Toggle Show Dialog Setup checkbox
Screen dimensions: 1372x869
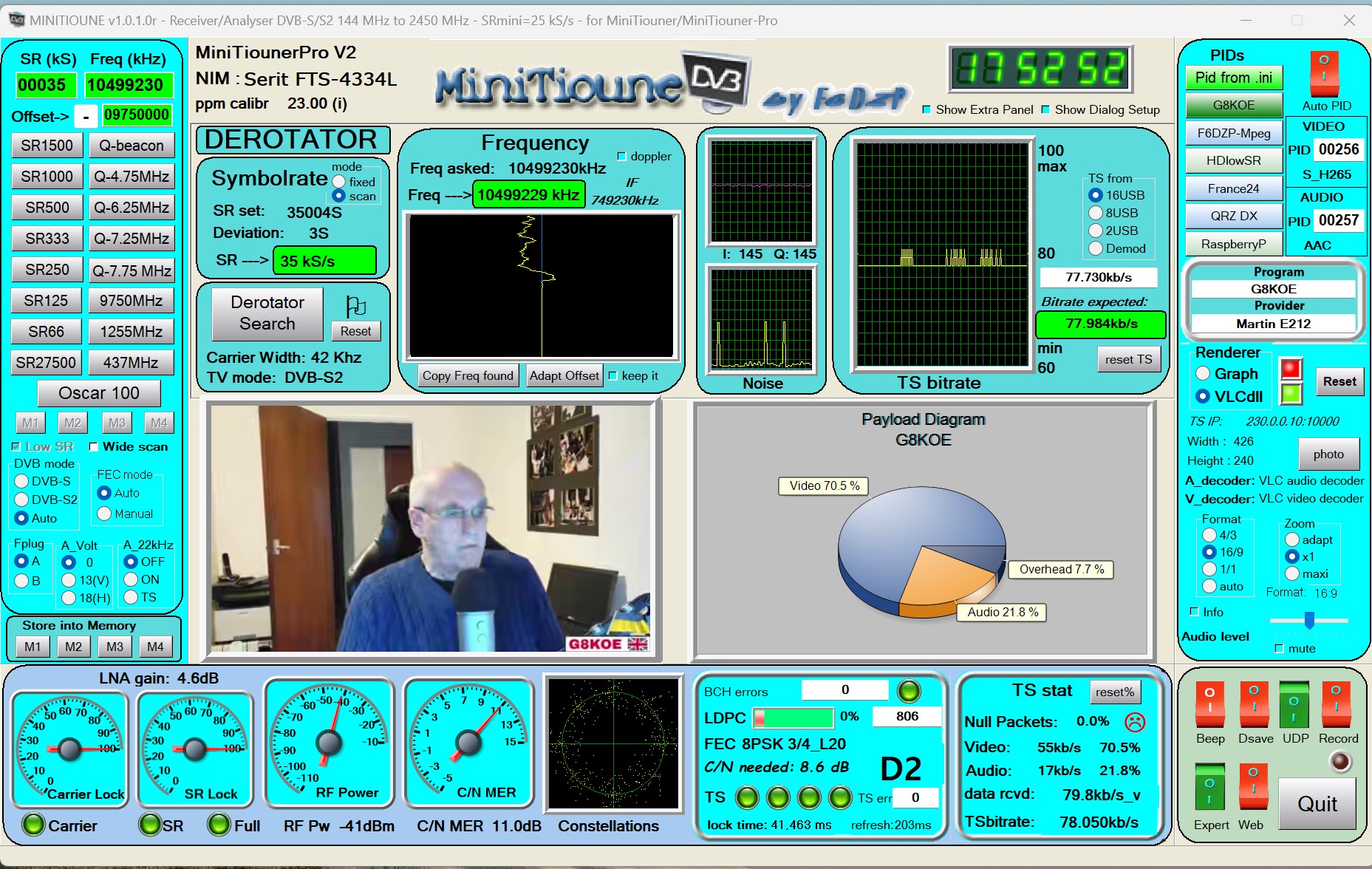point(1045,109)
